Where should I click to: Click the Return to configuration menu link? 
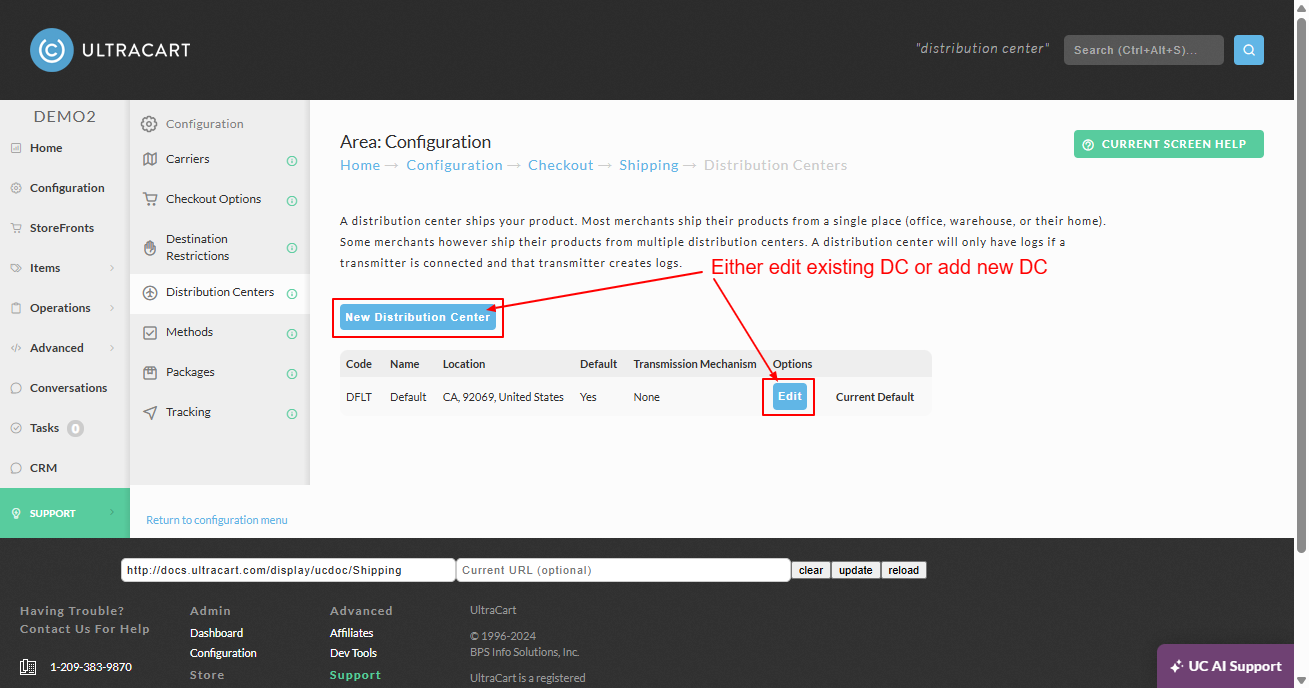[217, 520]
